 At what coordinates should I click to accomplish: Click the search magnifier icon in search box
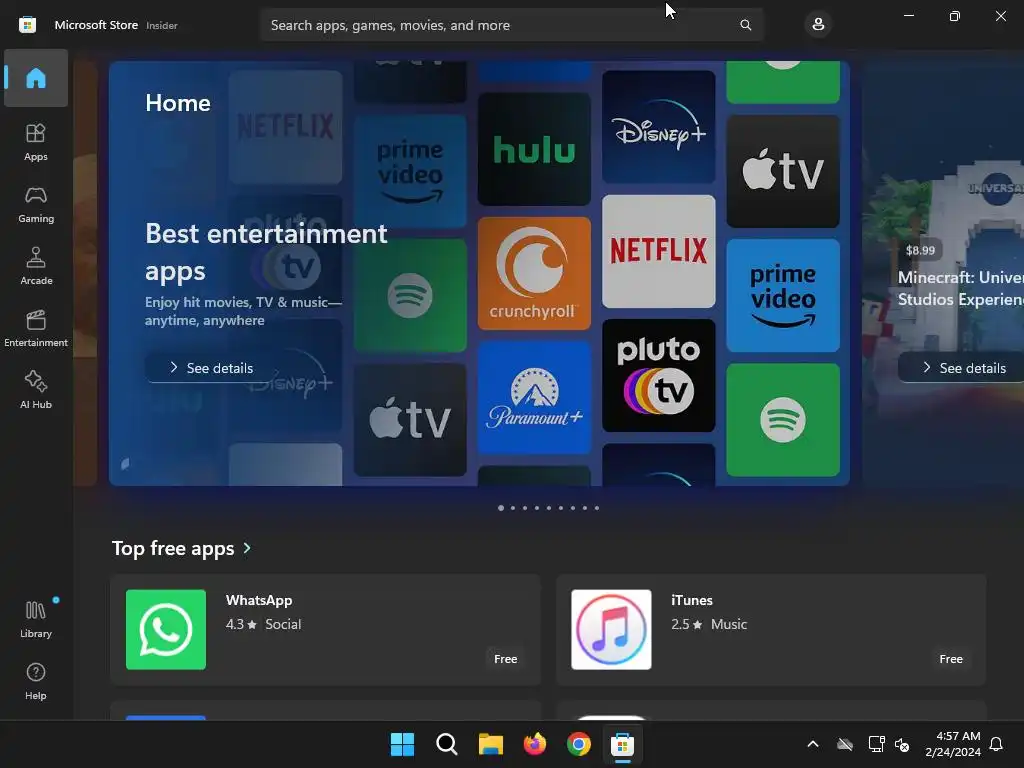pyautogui.click(x=745, y=25)
